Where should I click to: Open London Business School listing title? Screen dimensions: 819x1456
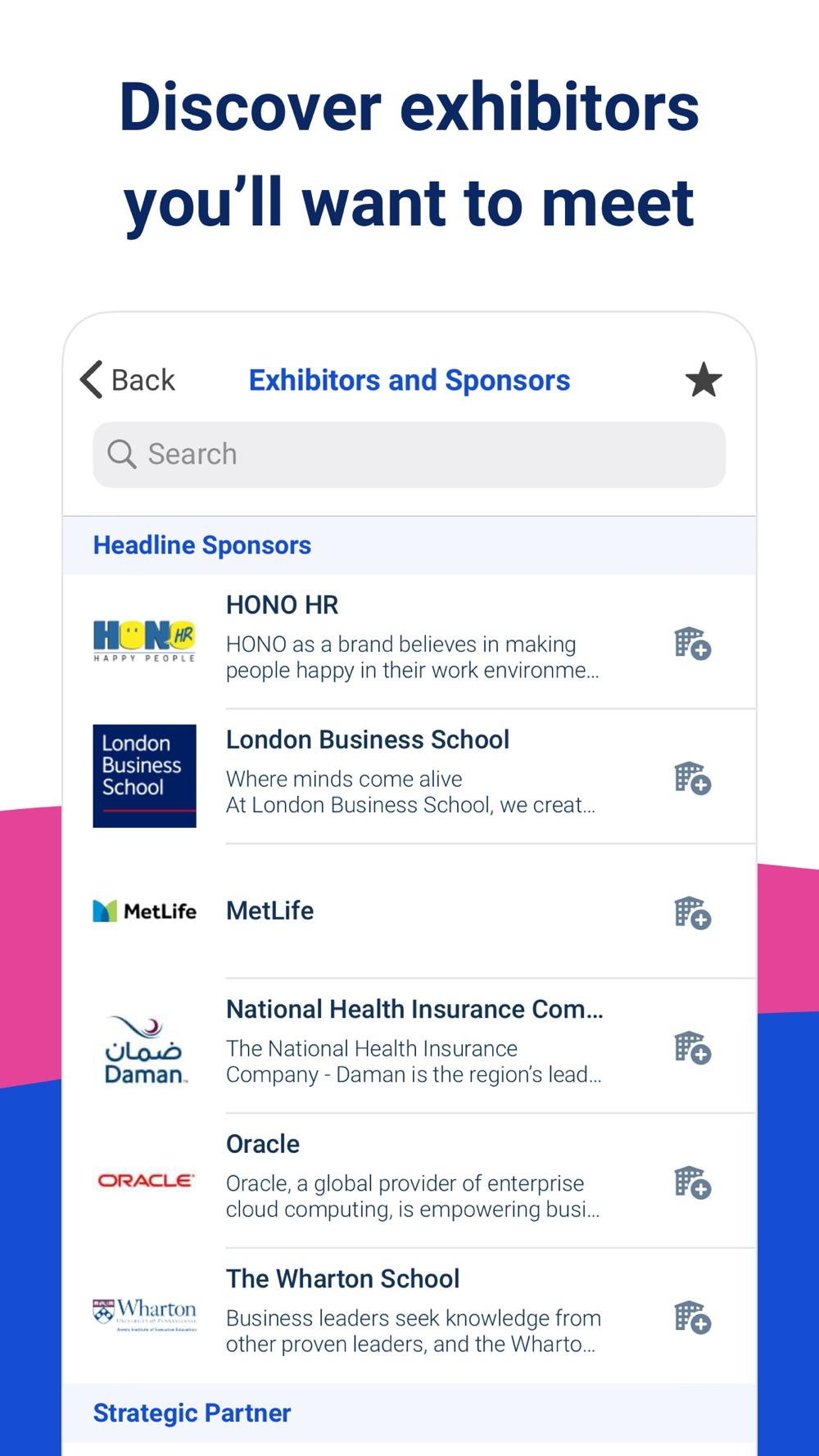coord(368,739)
